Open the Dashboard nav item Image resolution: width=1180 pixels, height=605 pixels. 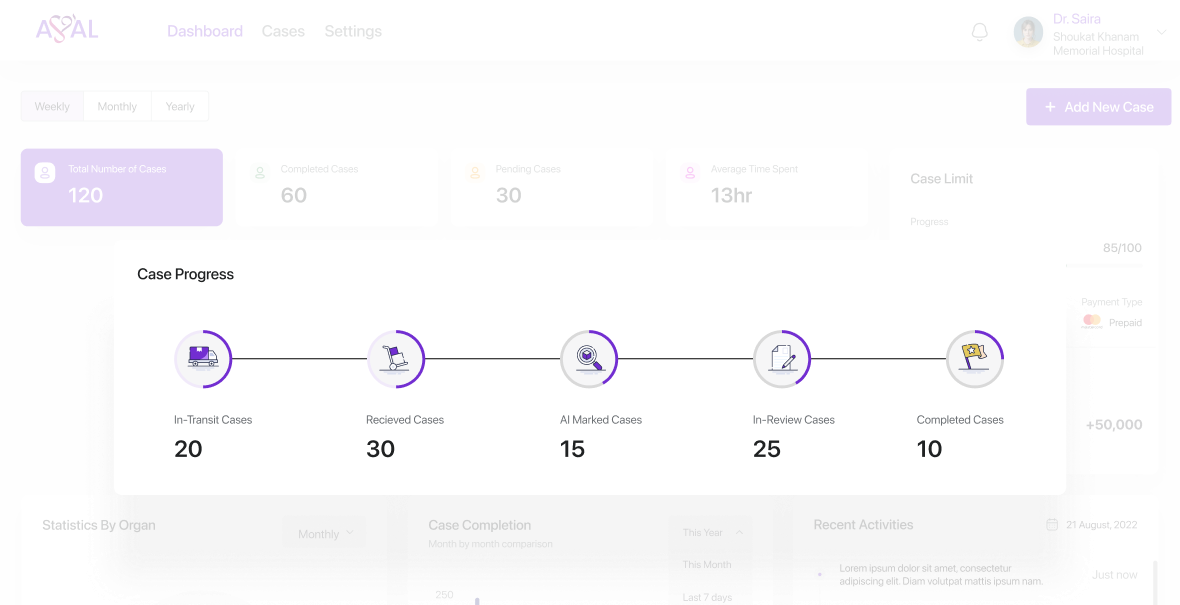click(205, 31)
